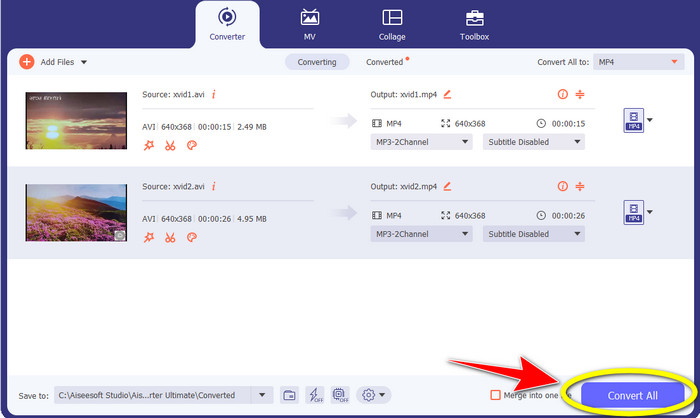Switch to the MV tab
The image size is (700, 418).
click(310, 24)
